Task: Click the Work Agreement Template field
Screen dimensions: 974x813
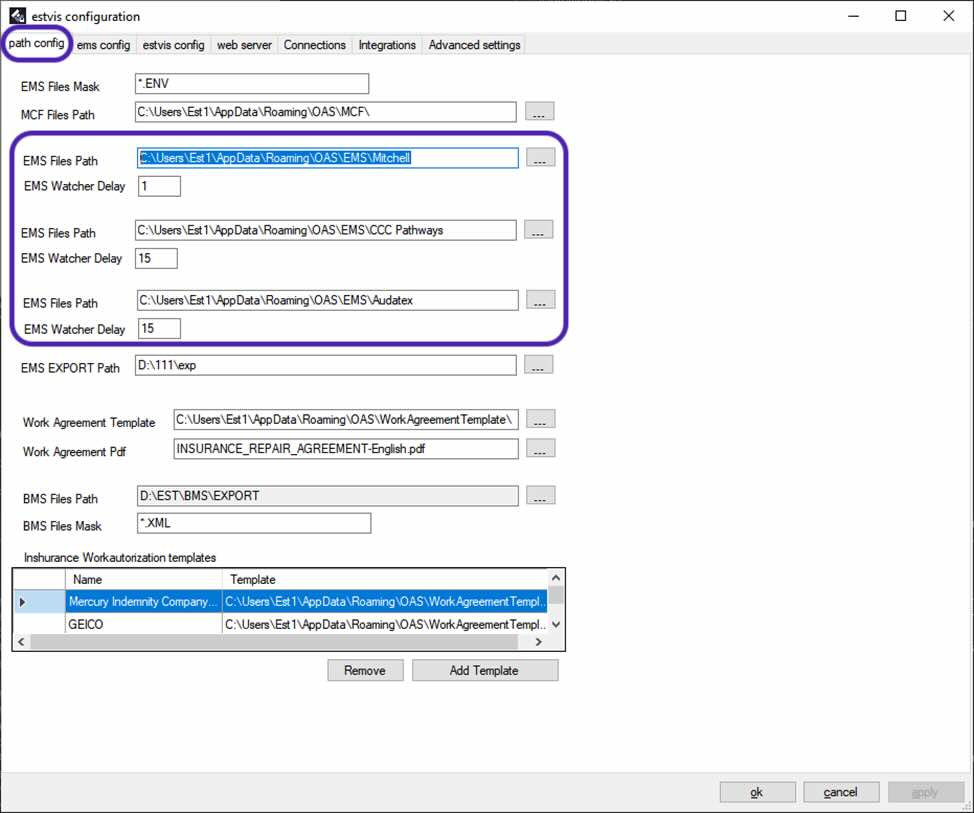Action: pos(346,420)
